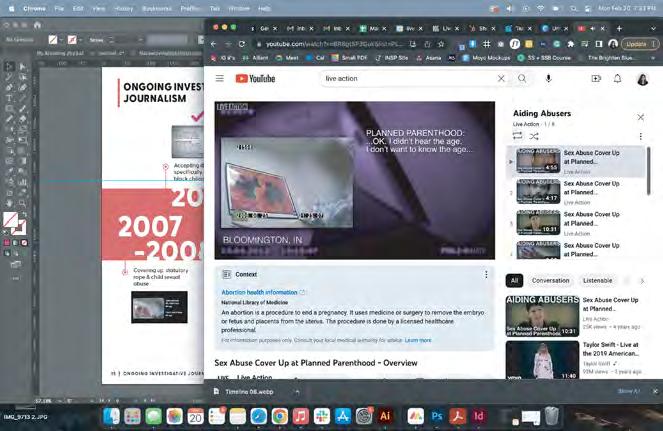
Task: Select the Listenable filter chip
Action: click(x=597, y=280)
